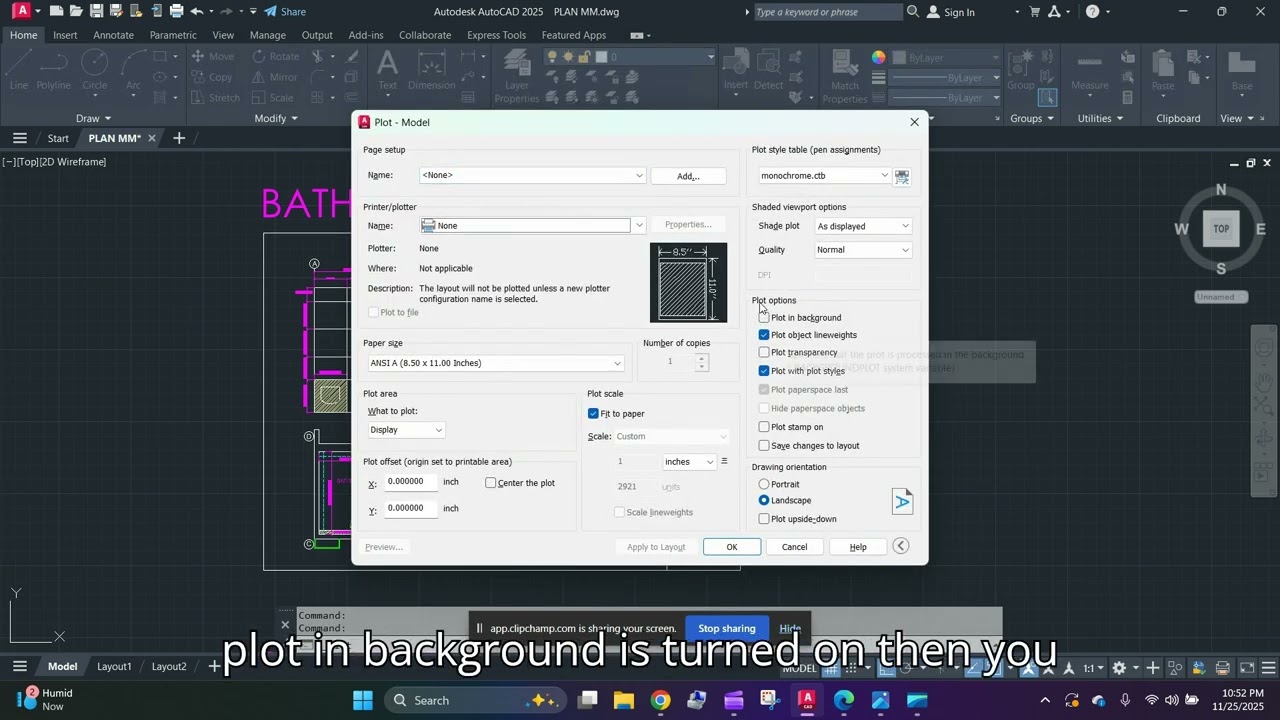Screen dimensions: 1280x720
Task: Uncheck Fit to paper
Action: point(593,414)
